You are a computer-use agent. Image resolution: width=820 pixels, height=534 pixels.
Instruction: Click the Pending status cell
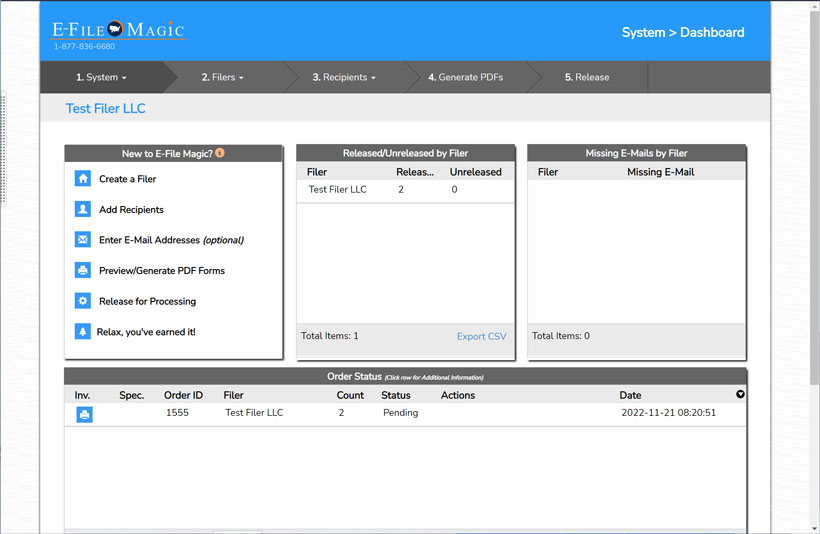[x=401, y=413]
